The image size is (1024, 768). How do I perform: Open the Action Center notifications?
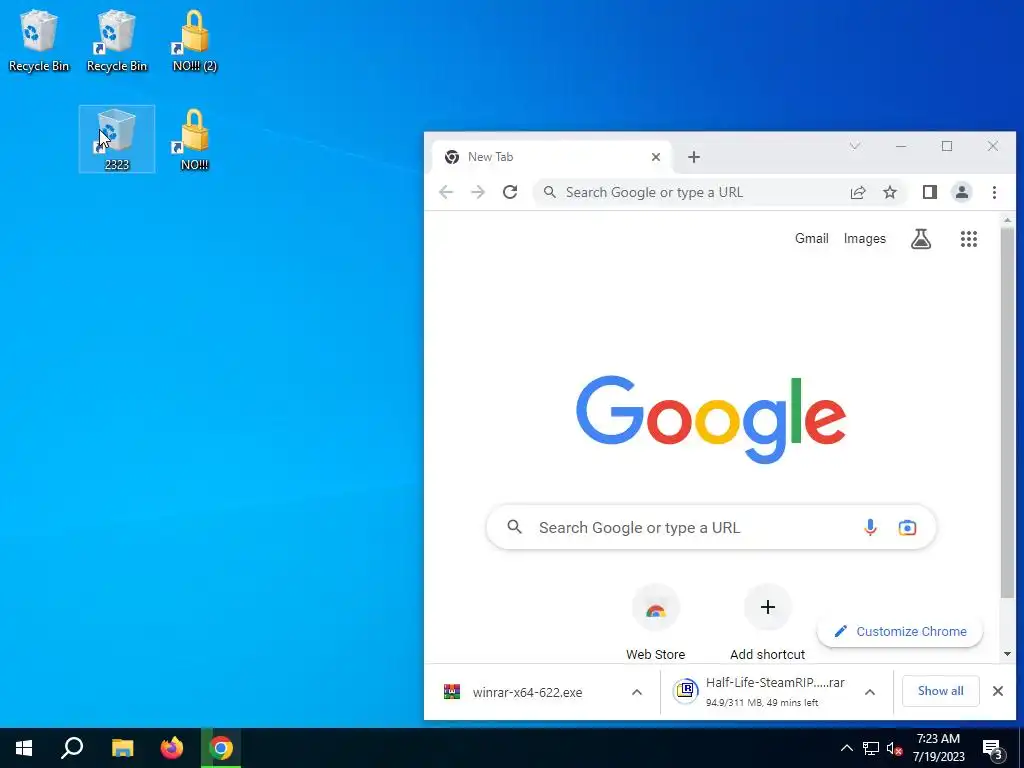(993, 749)
